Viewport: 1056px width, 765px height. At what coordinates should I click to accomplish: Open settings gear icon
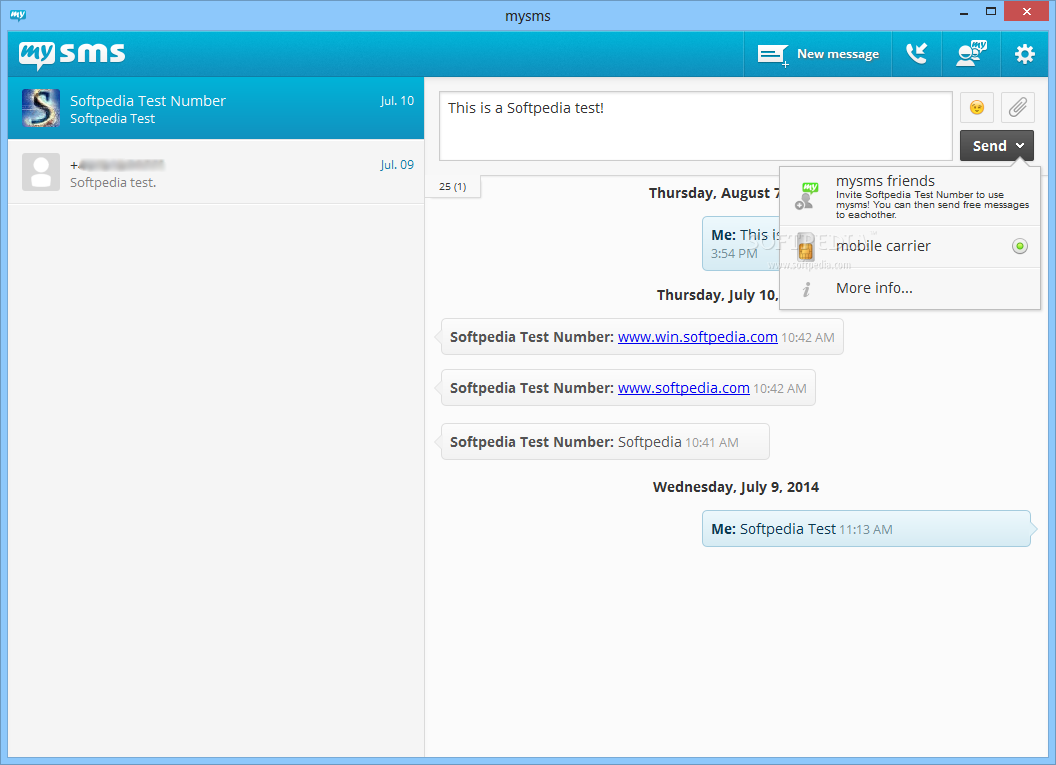[1024, 55]
